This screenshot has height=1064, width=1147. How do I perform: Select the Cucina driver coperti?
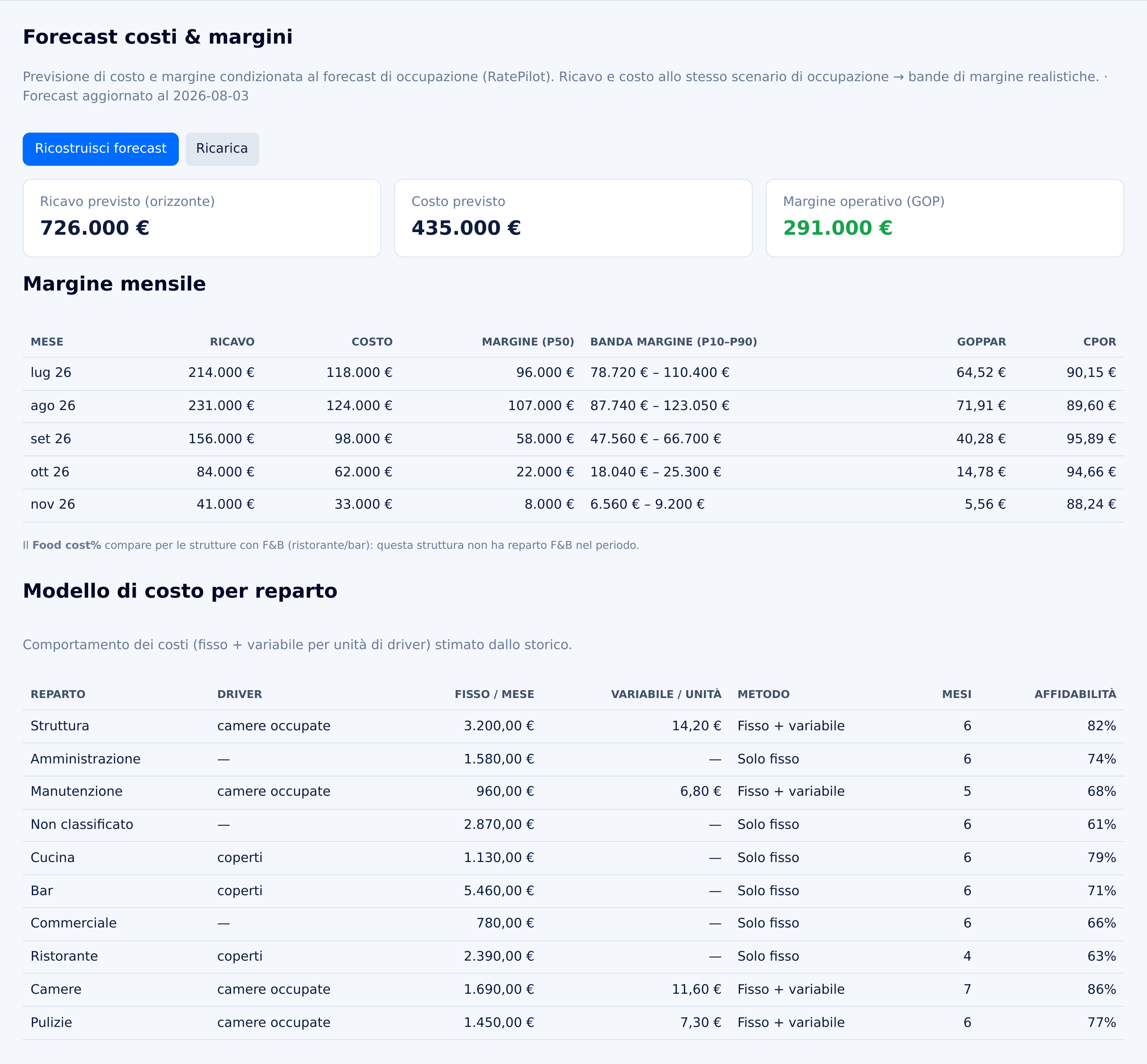coord(240,858)
